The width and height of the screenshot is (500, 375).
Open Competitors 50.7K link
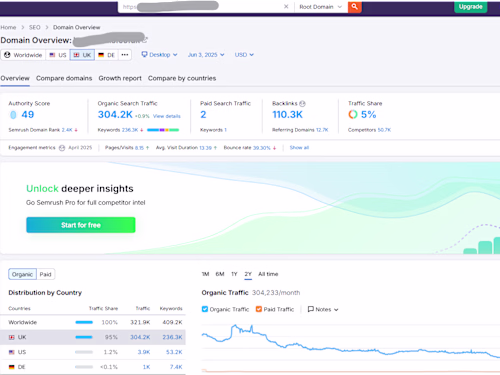pos(384,130)
